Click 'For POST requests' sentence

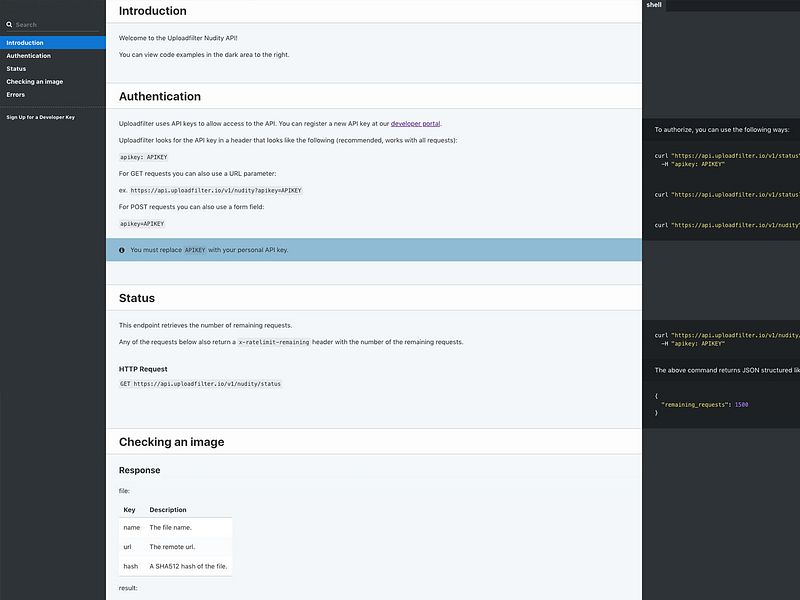[x=191, y=207]
